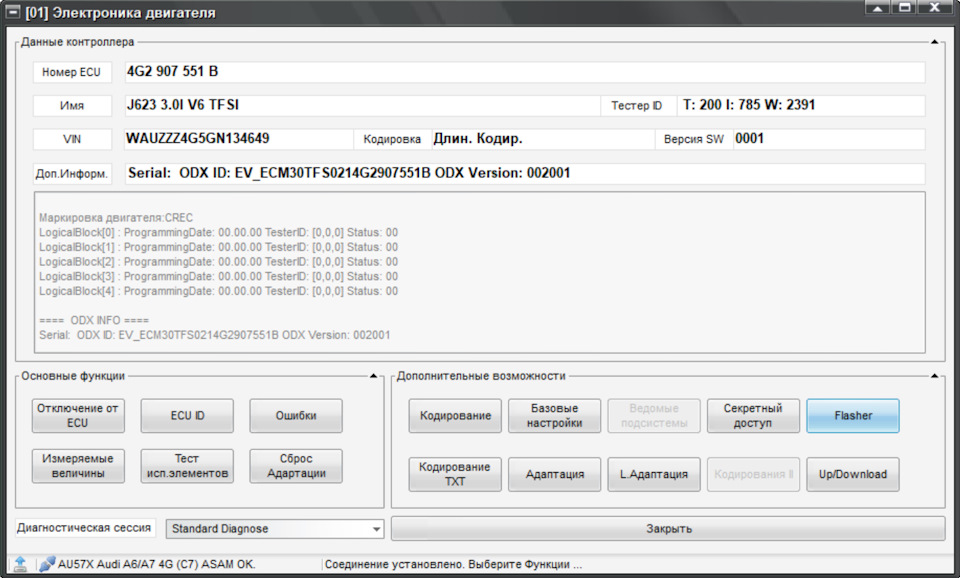Open Секретный доступ security access
960x578 pixels.
pyautogui.click(x=752, y=415)
